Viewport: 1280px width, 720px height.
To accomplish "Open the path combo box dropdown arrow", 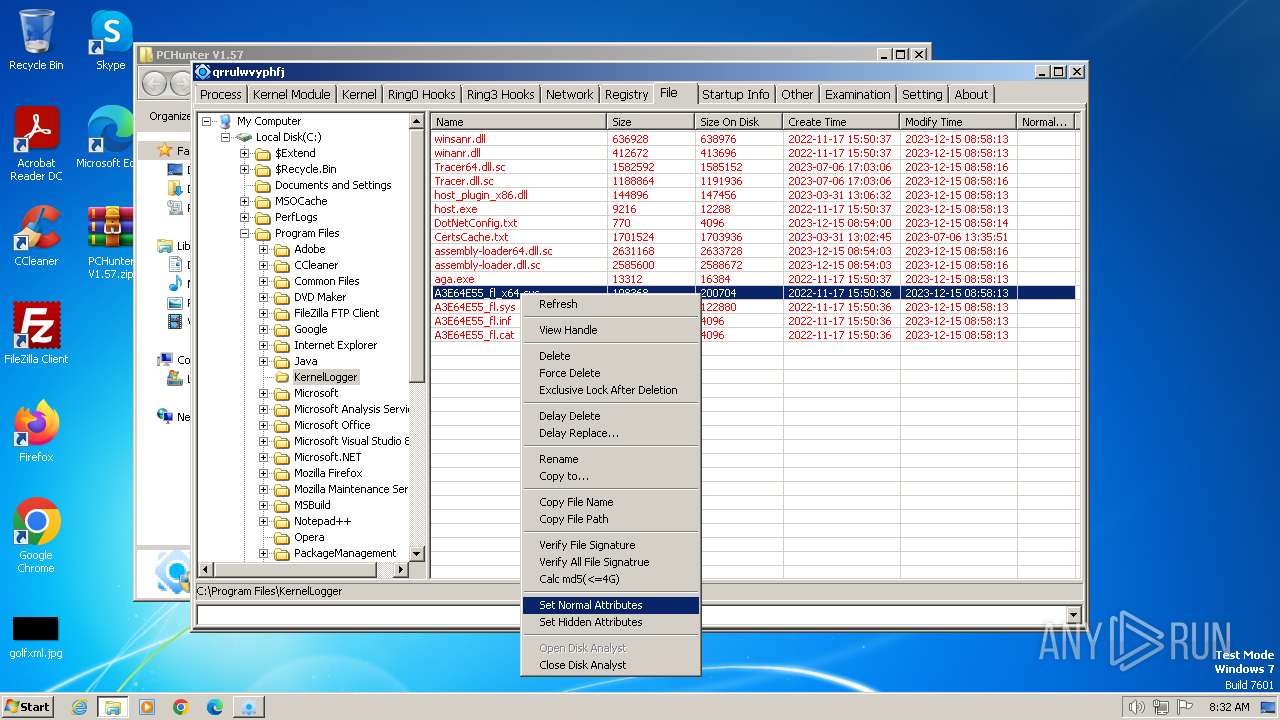I will (1074, 615).
